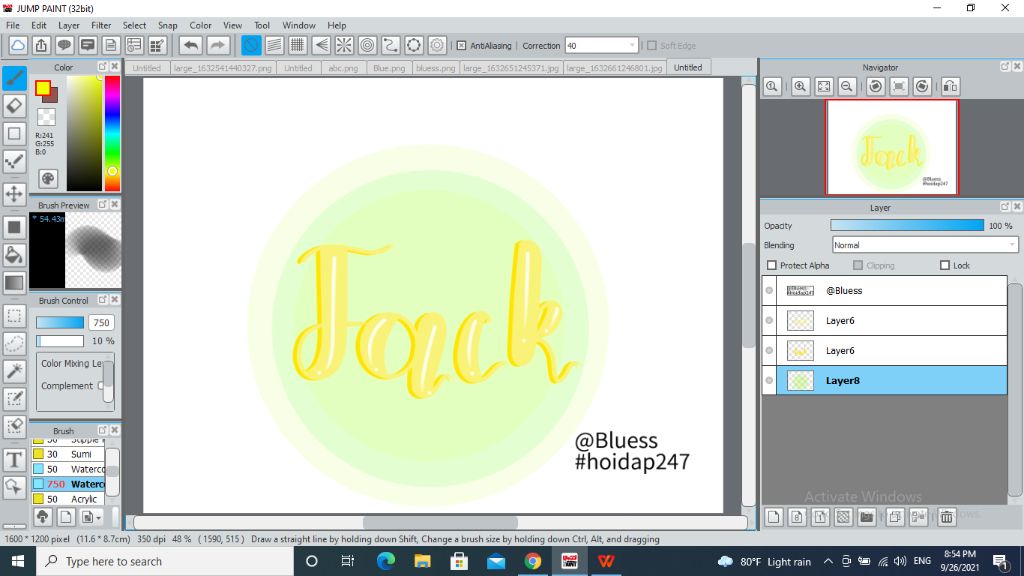Enable the vanishing point snap guide
The image size is (1024, 576).
[x=321, y=46]
